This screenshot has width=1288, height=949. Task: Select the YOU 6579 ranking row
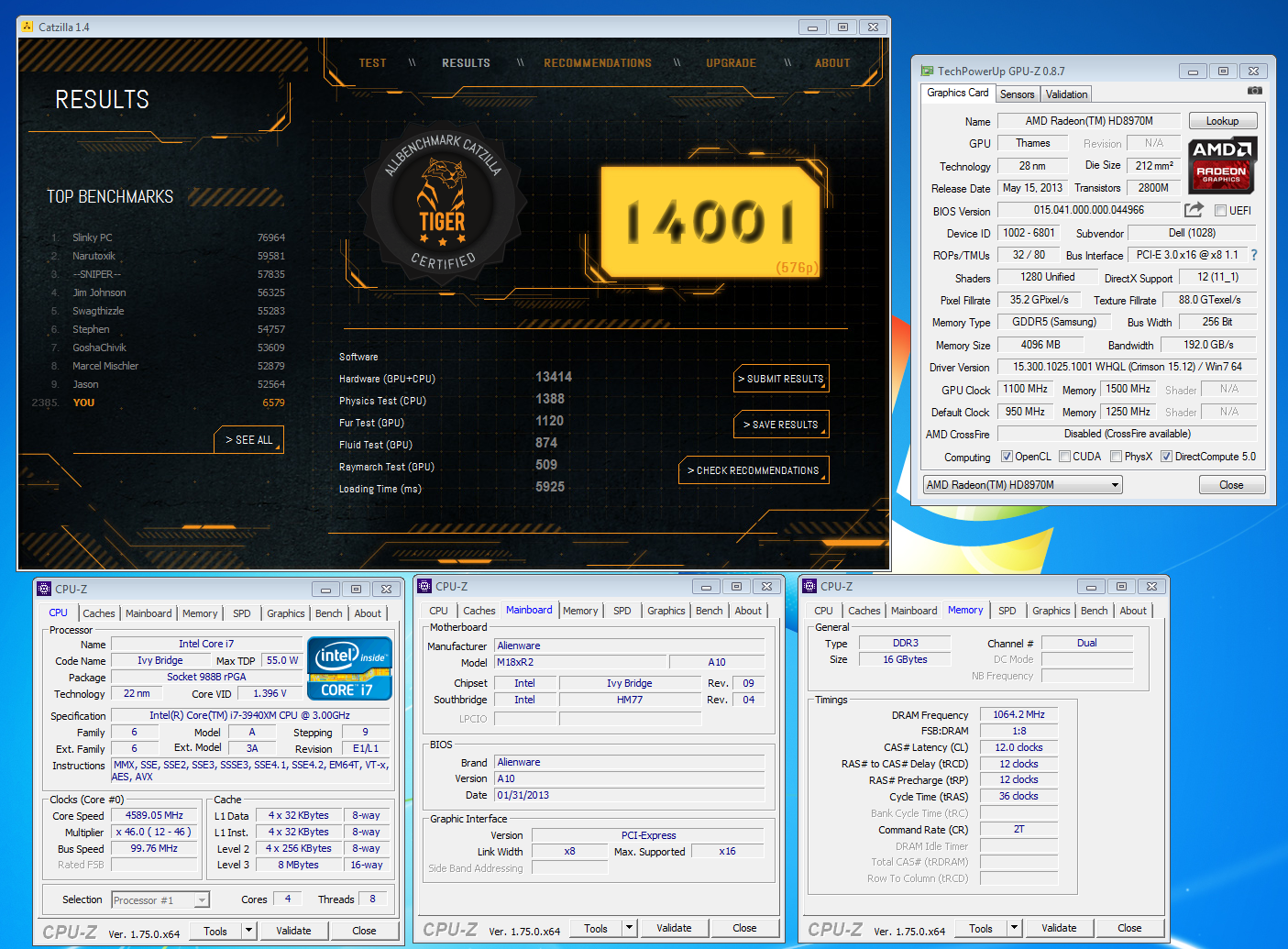pyautogui.click(x=160, y=403)
